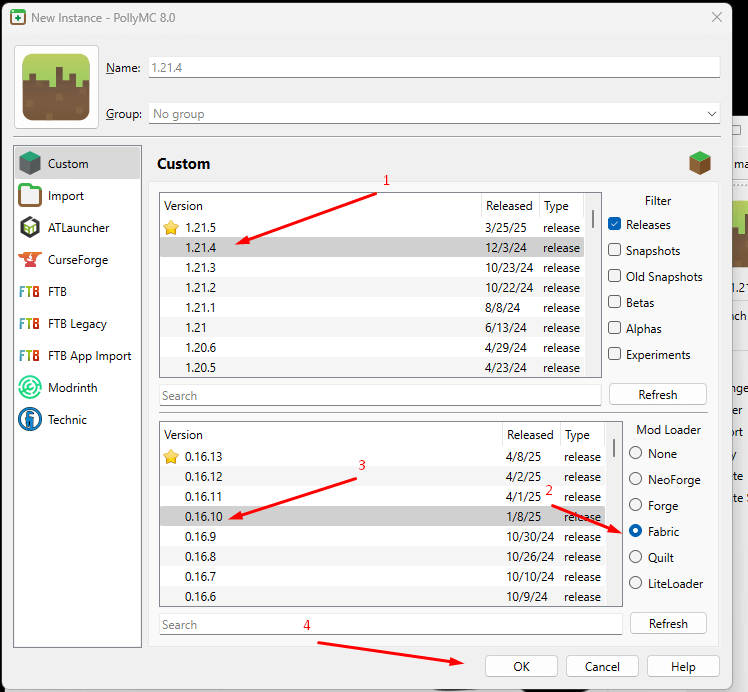Choose NeoForge as the mod loader
Screen dimensions: 748x692
tap(635, 480)
